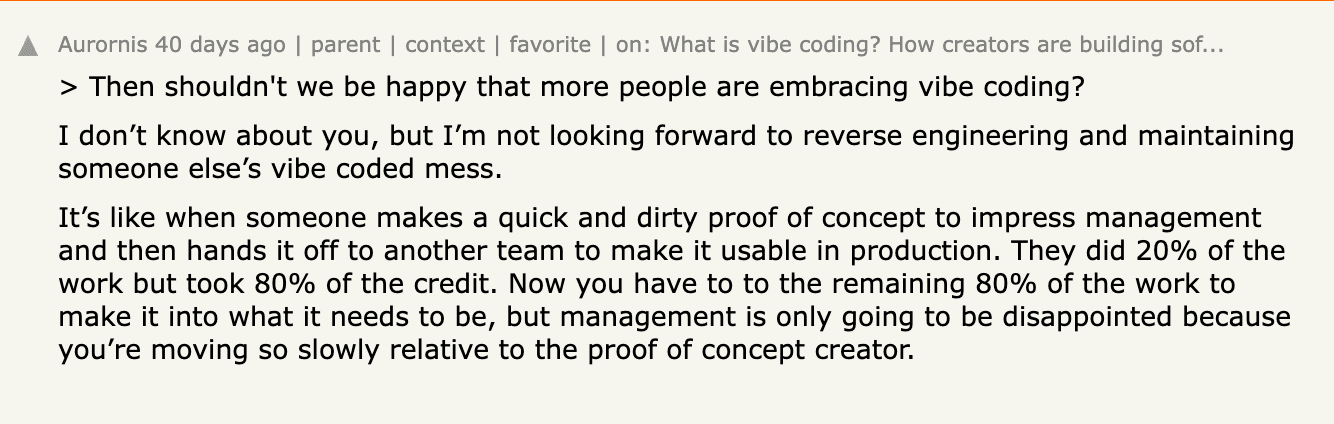Click the orange bar at the top

667,1
